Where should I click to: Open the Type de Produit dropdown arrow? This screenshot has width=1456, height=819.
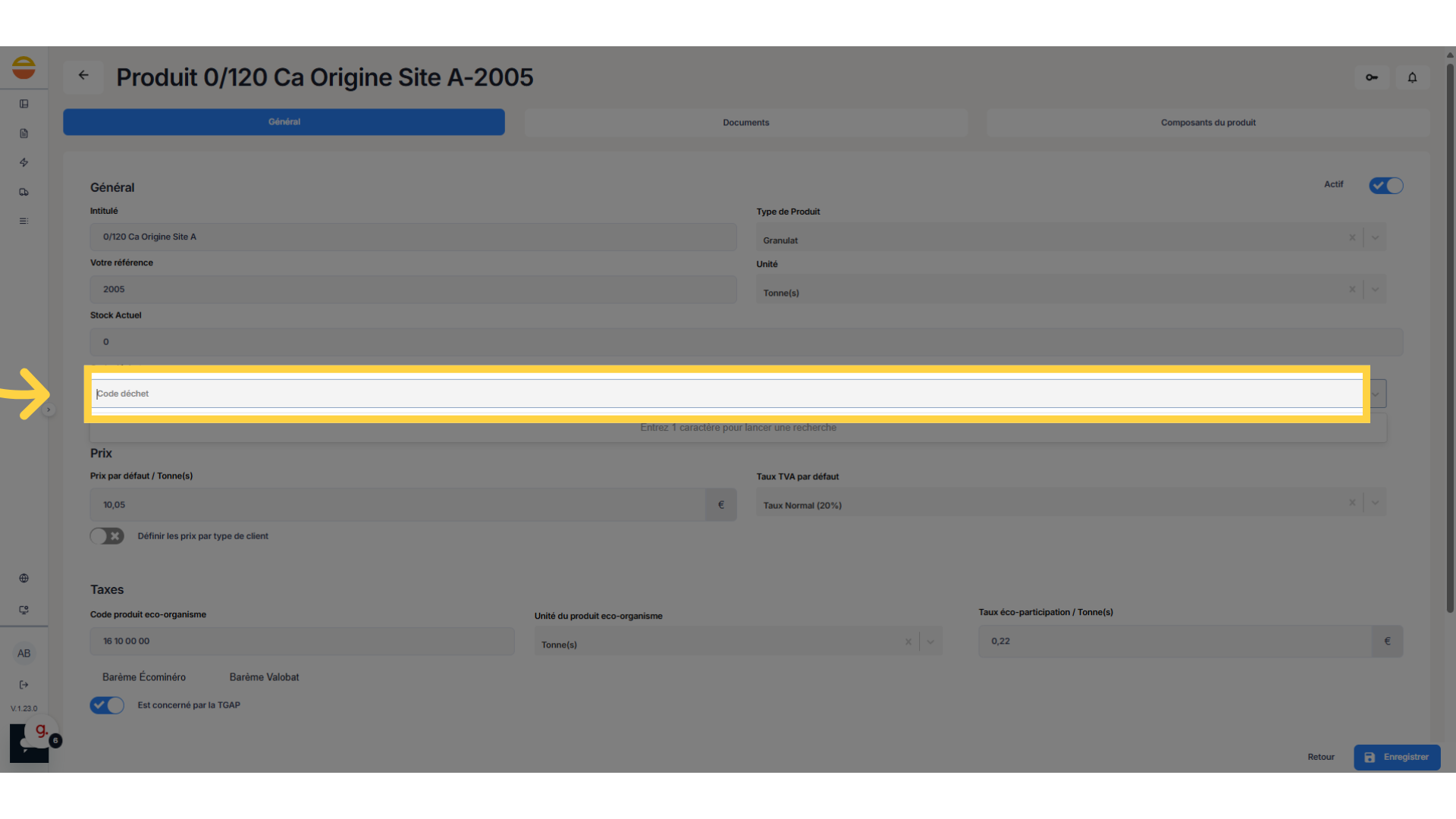tap(1375, 238)
